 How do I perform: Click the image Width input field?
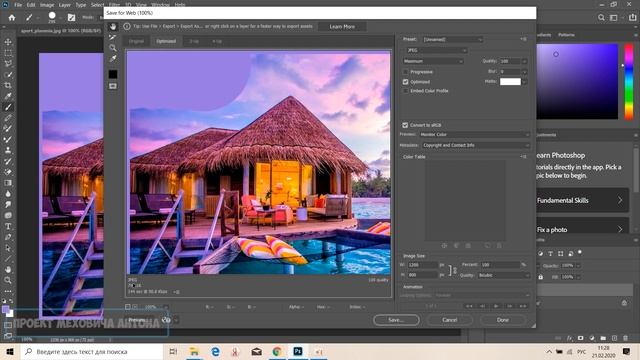[422, 265]
